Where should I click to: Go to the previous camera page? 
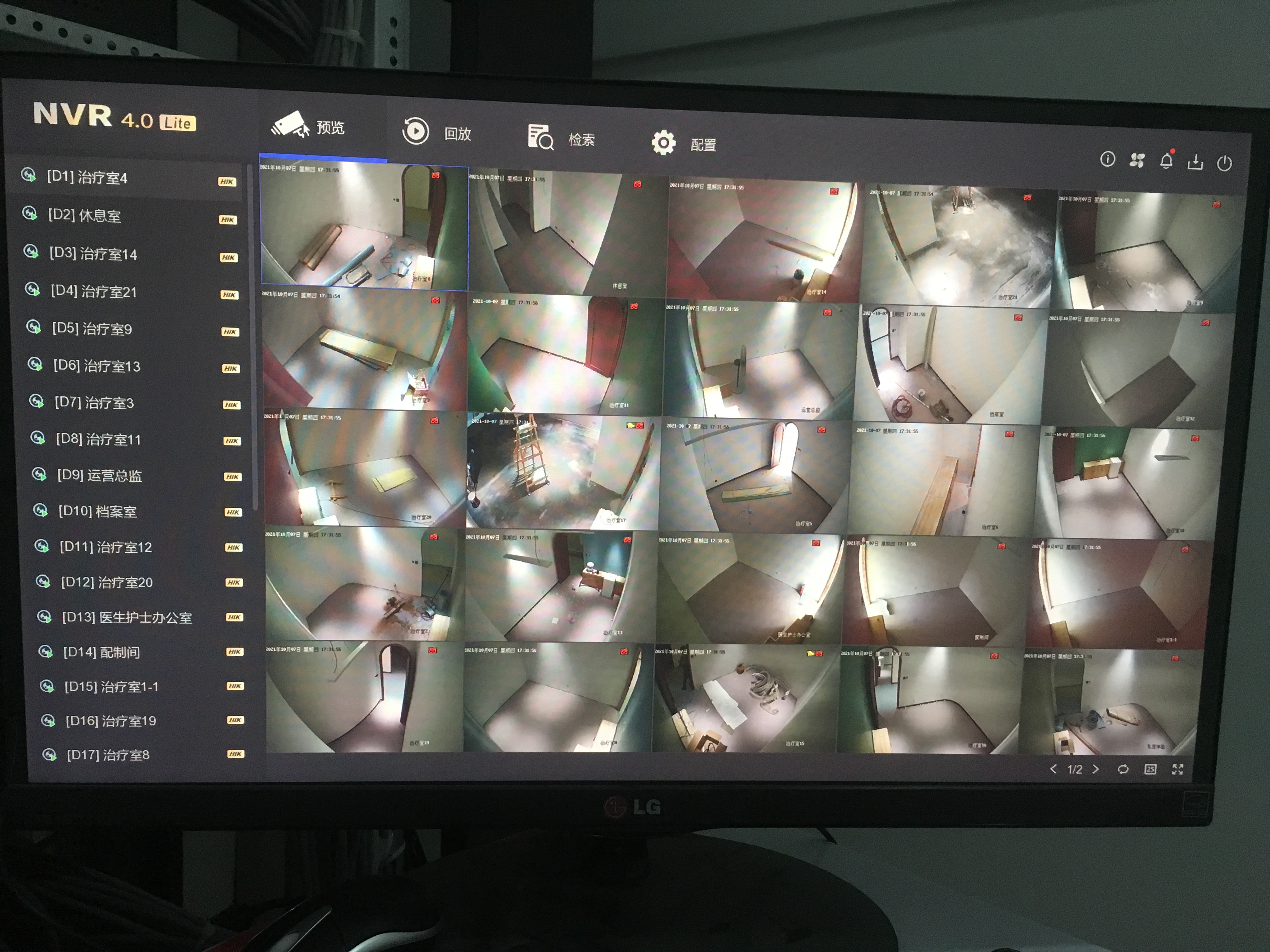pos(1053,769)
